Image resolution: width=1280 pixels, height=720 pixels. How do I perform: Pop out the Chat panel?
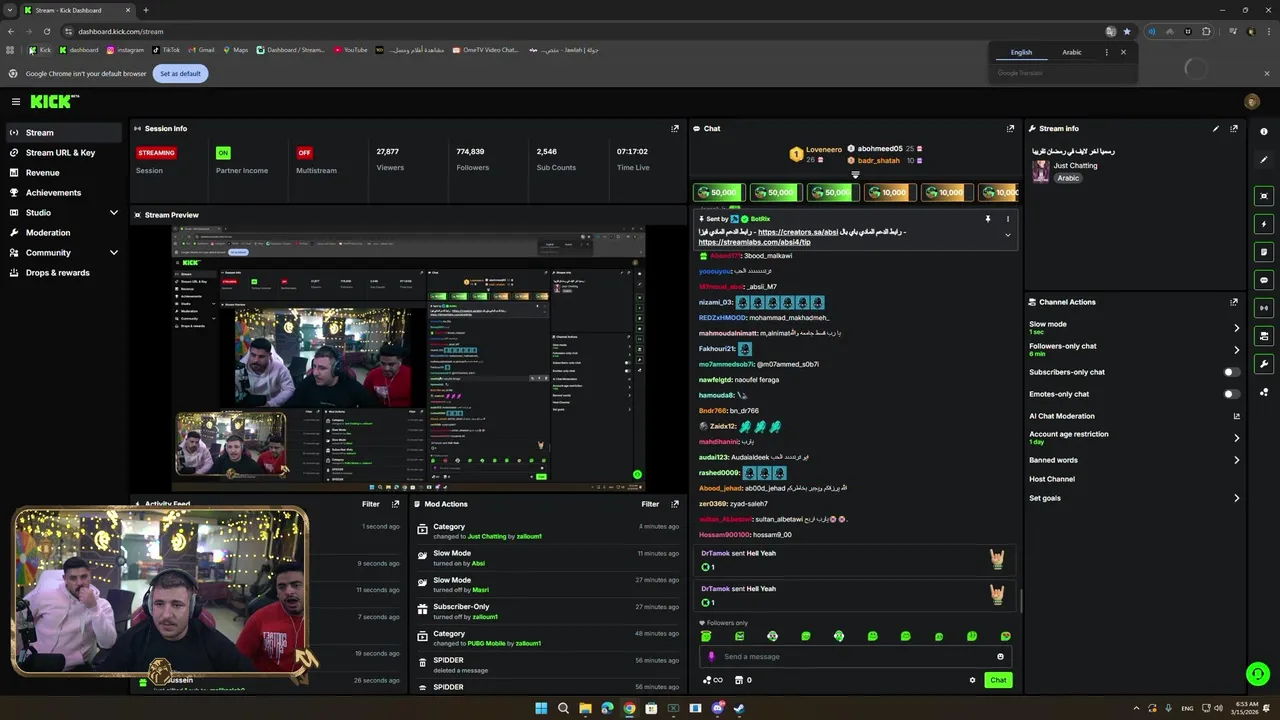1010,128
